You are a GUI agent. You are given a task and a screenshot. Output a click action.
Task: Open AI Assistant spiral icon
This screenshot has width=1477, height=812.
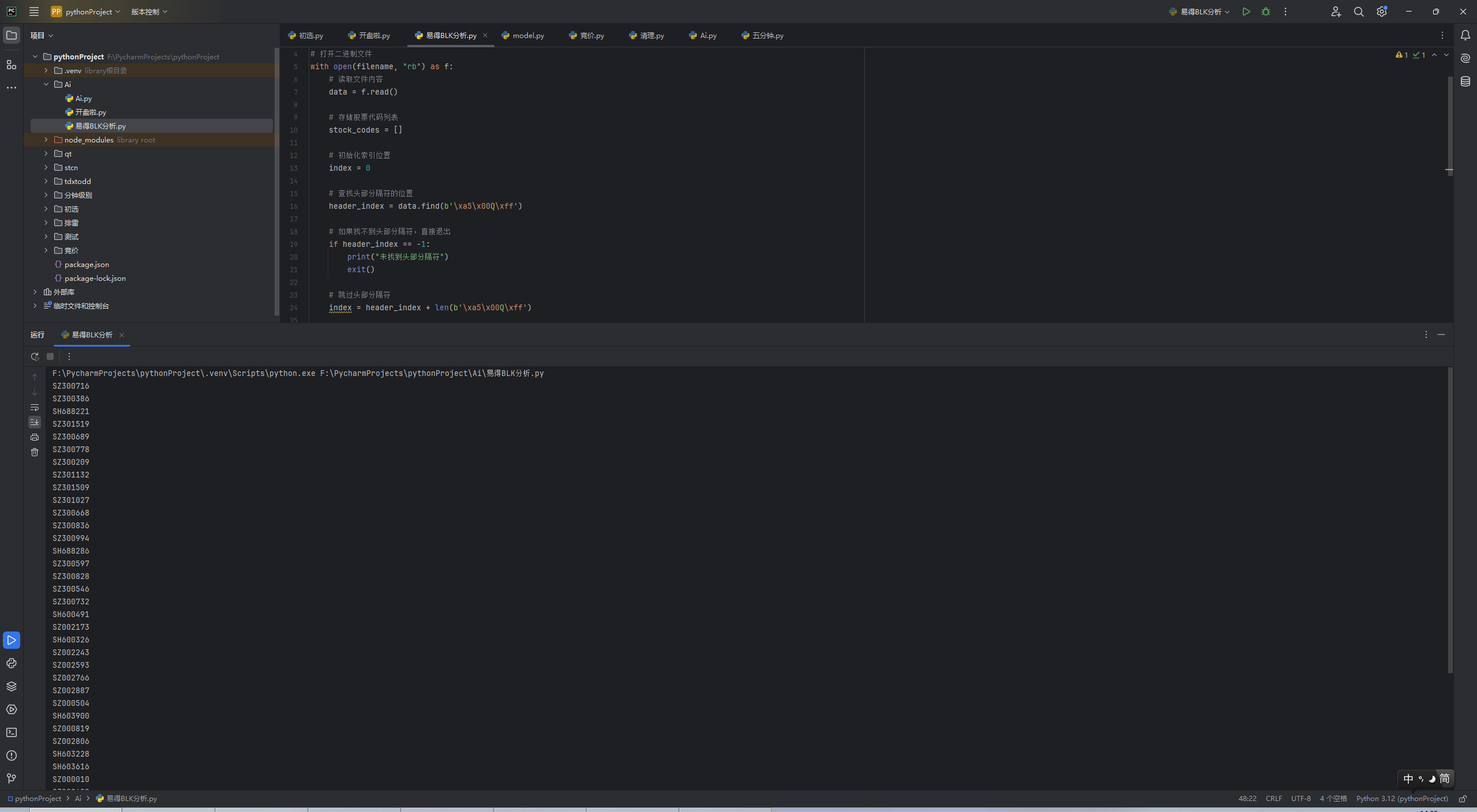(1465, 58)
